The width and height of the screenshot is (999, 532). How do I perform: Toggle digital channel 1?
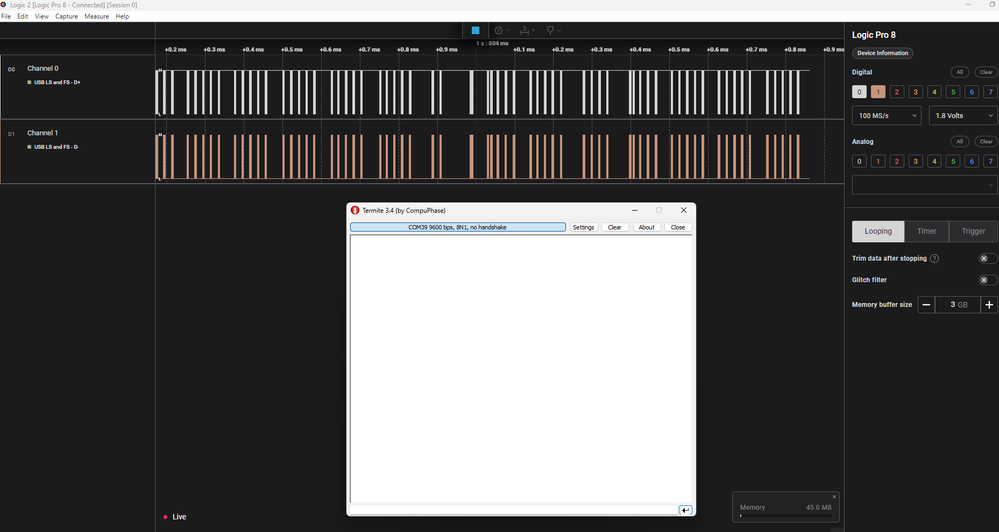[878, 92]
